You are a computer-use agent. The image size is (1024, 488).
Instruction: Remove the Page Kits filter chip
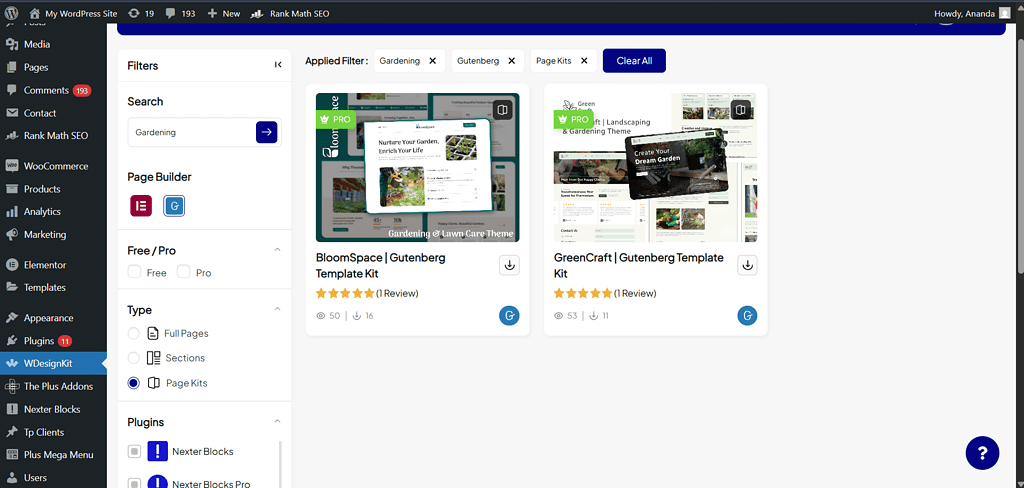point(585,61)
